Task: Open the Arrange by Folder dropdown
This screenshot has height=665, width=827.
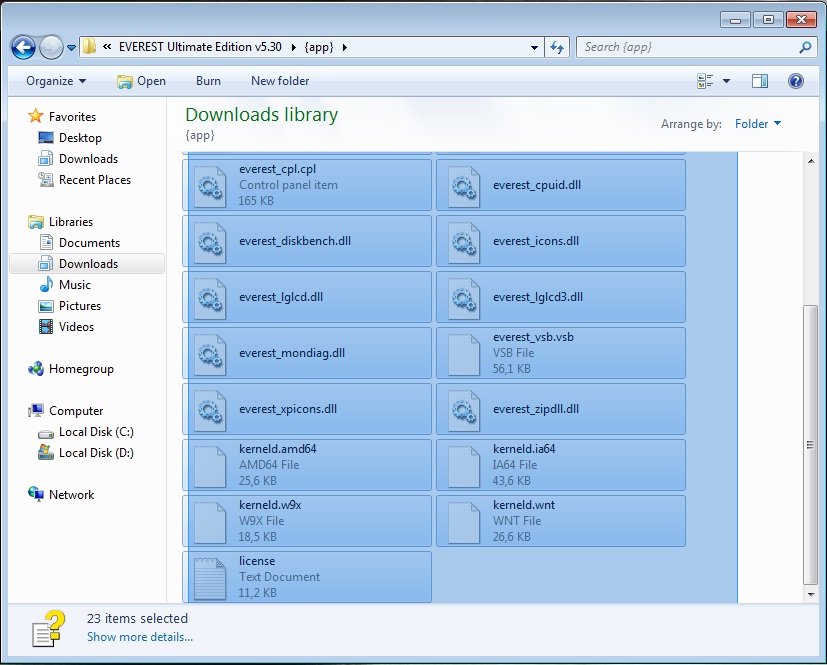Action: click(x=757, y=123)
